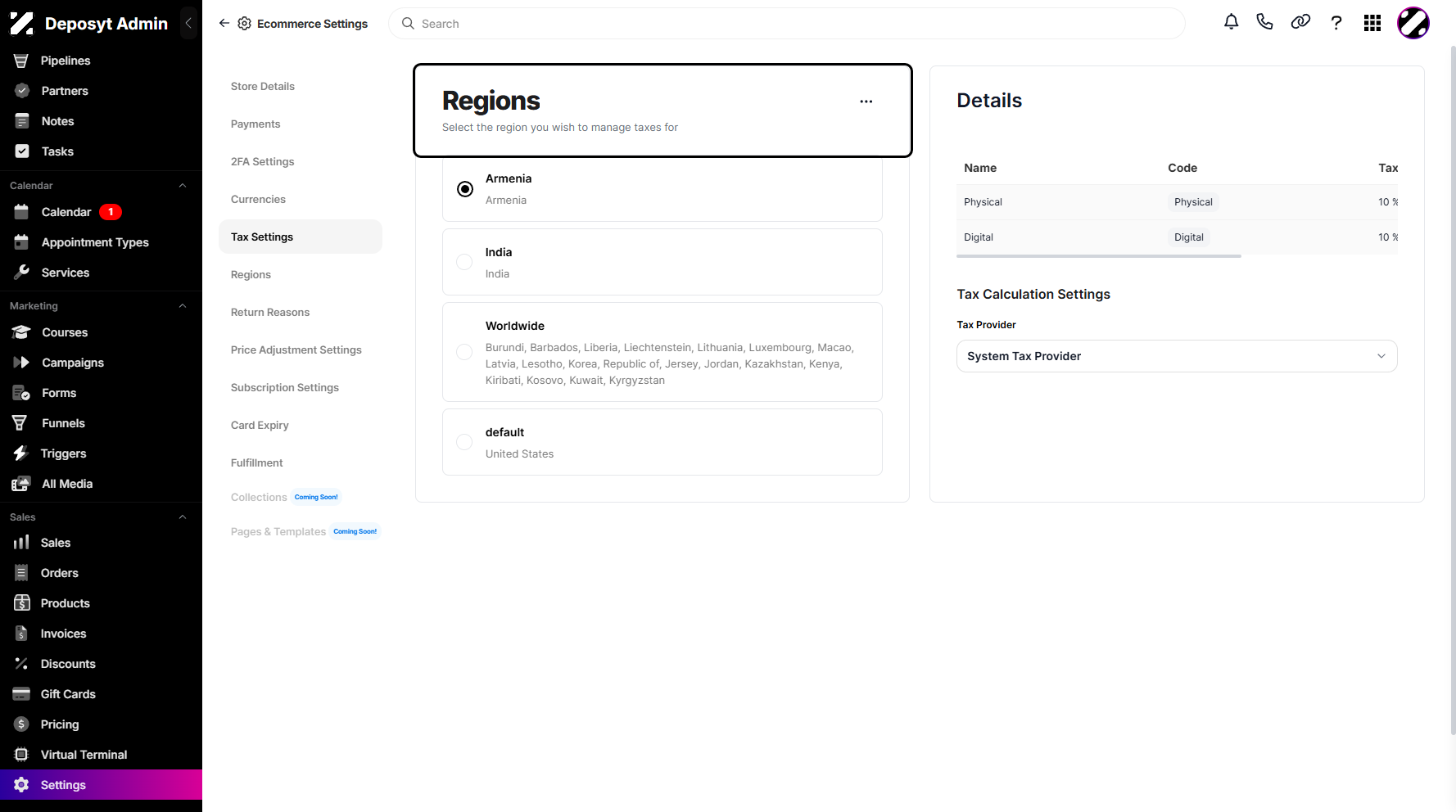Click the page vertical scrollbar

coord(1453,390)
